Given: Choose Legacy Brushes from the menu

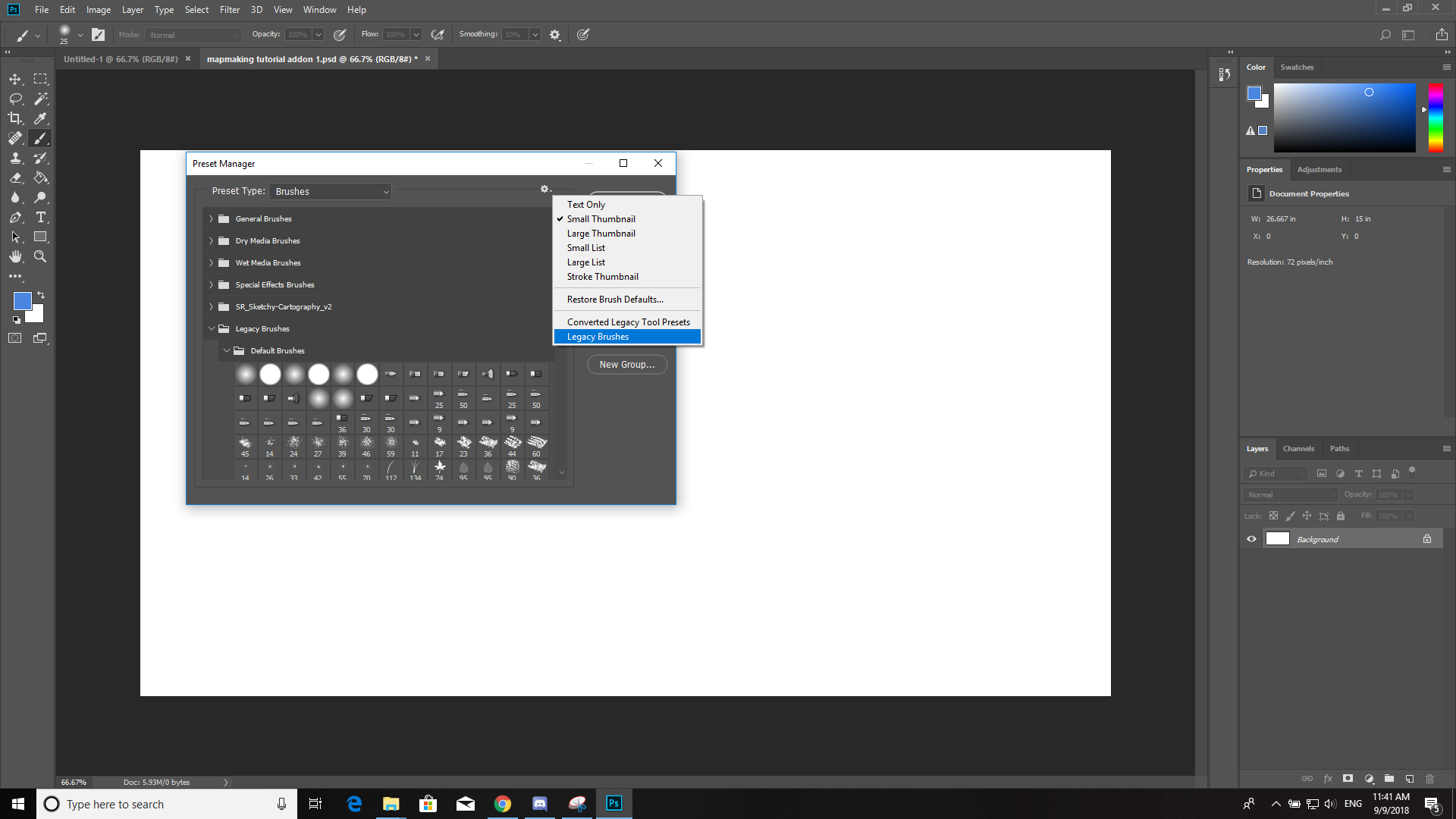Looking at the screenshot, I should (598, 337).
